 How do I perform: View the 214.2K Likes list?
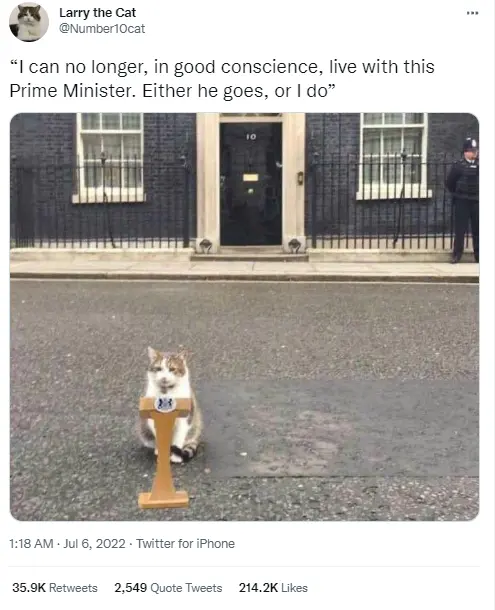coord(273,587)
